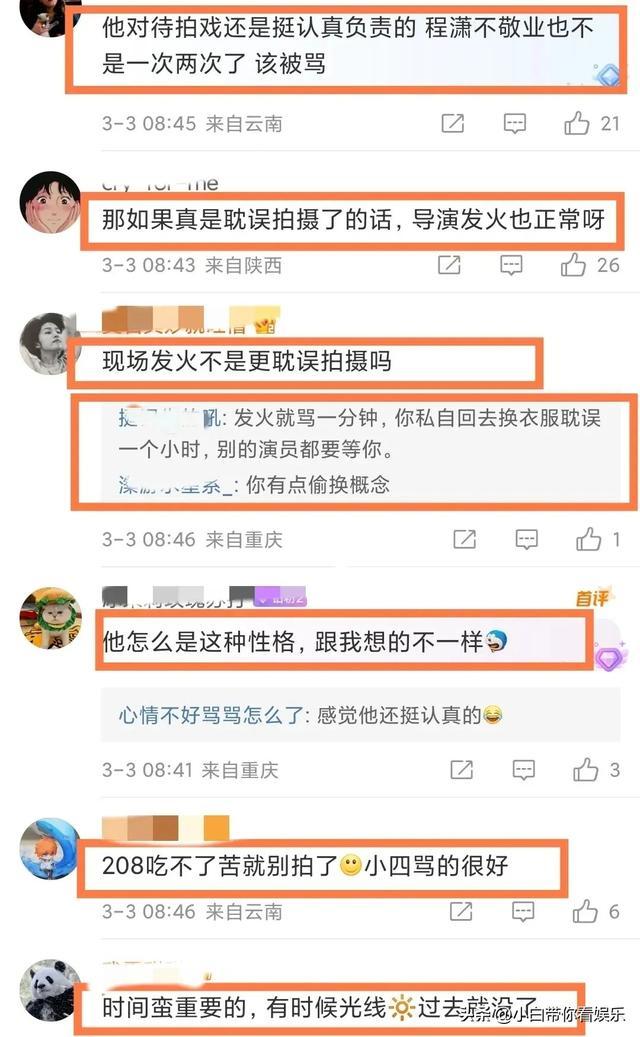Like the 现场发火 comment with 1 like

(588, 539)
